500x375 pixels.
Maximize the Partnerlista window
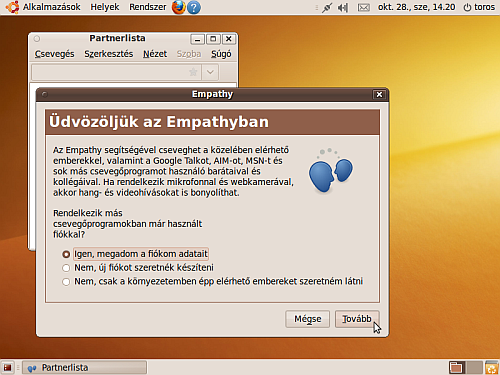pyautogui.click(x=213, y=39)
